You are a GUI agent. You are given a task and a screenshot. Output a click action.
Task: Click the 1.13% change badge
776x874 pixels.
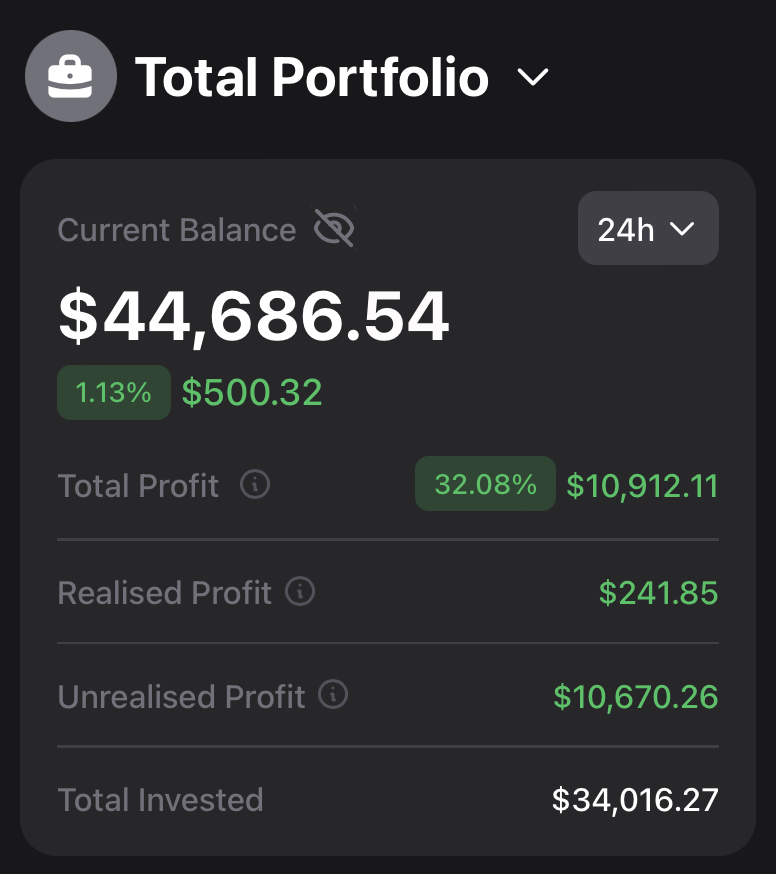114,392
